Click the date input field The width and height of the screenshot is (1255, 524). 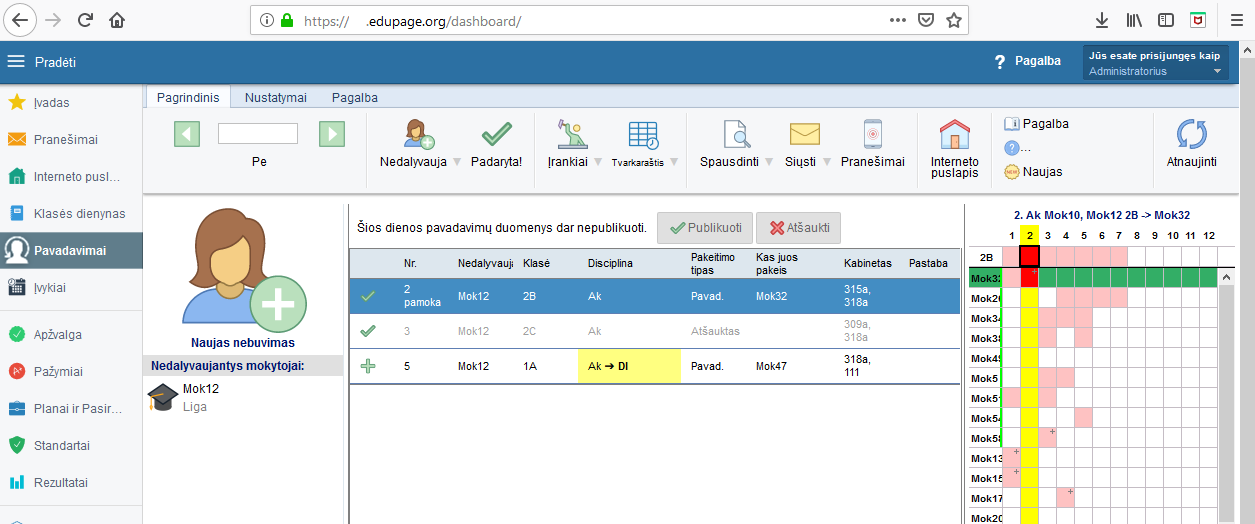pyautogui.click(x=258, y=133)
